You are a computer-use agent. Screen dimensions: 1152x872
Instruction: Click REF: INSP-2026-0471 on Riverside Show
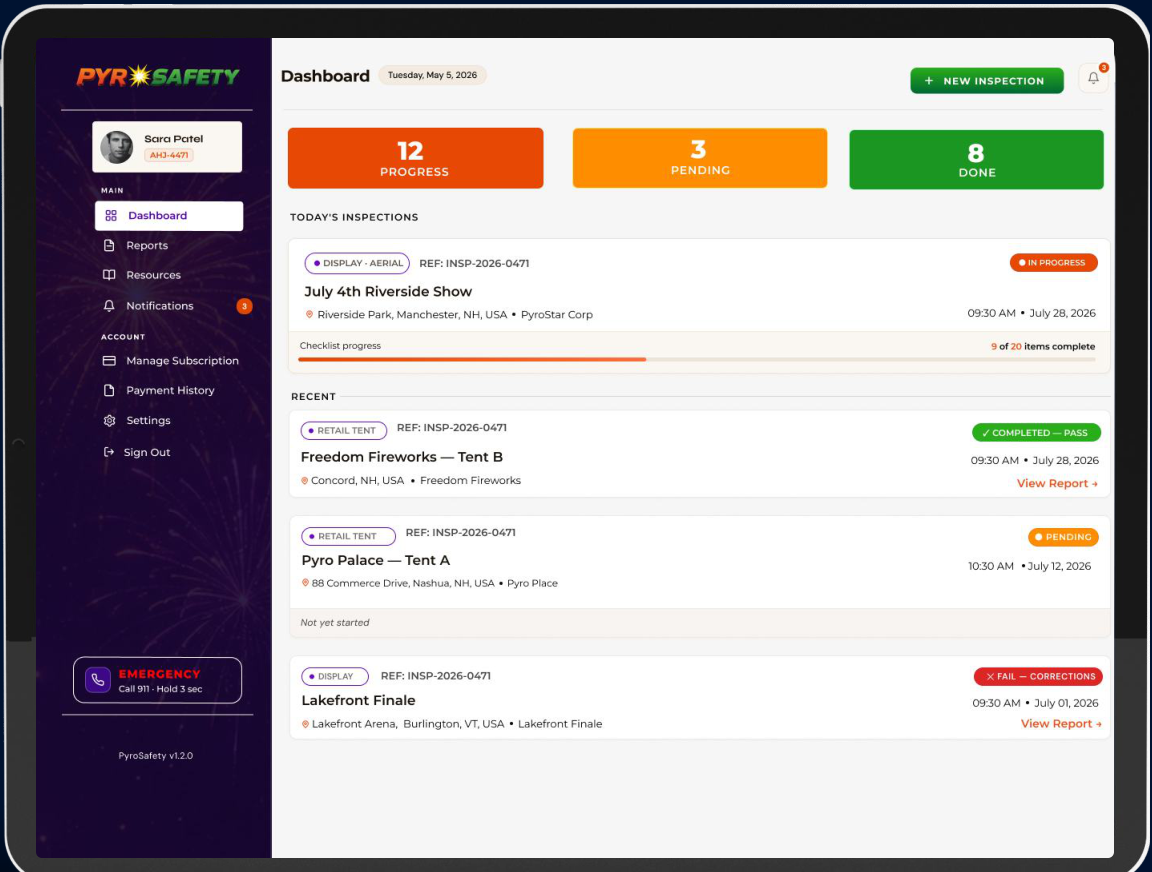[474, 263]
